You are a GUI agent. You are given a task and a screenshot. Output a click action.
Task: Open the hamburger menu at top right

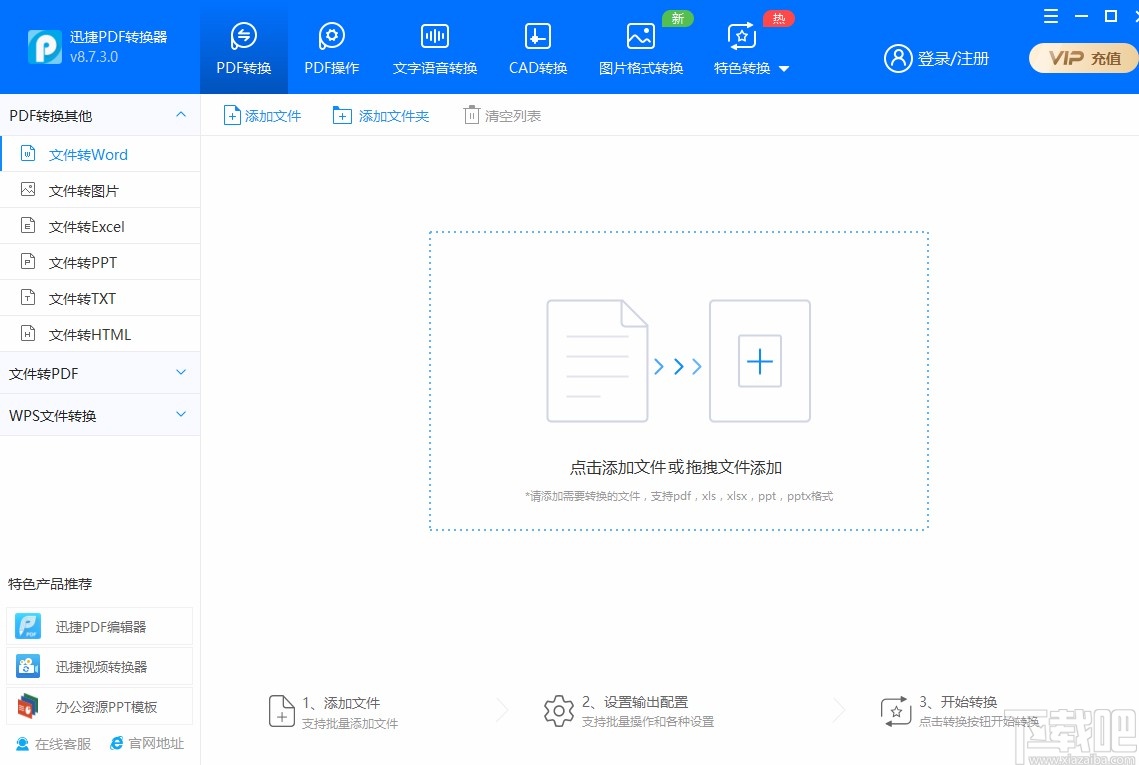tap(1050, 16)
